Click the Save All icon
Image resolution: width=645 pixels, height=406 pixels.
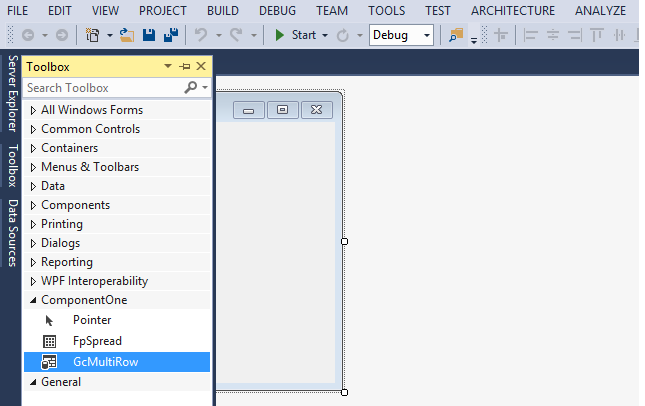point(171,35)
